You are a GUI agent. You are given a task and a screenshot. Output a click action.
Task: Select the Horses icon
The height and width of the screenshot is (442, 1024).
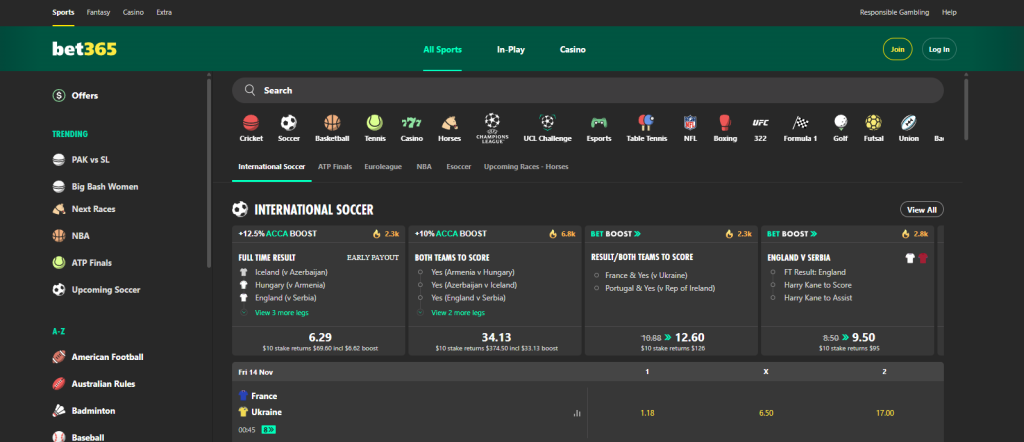click(x=449, y=122)
